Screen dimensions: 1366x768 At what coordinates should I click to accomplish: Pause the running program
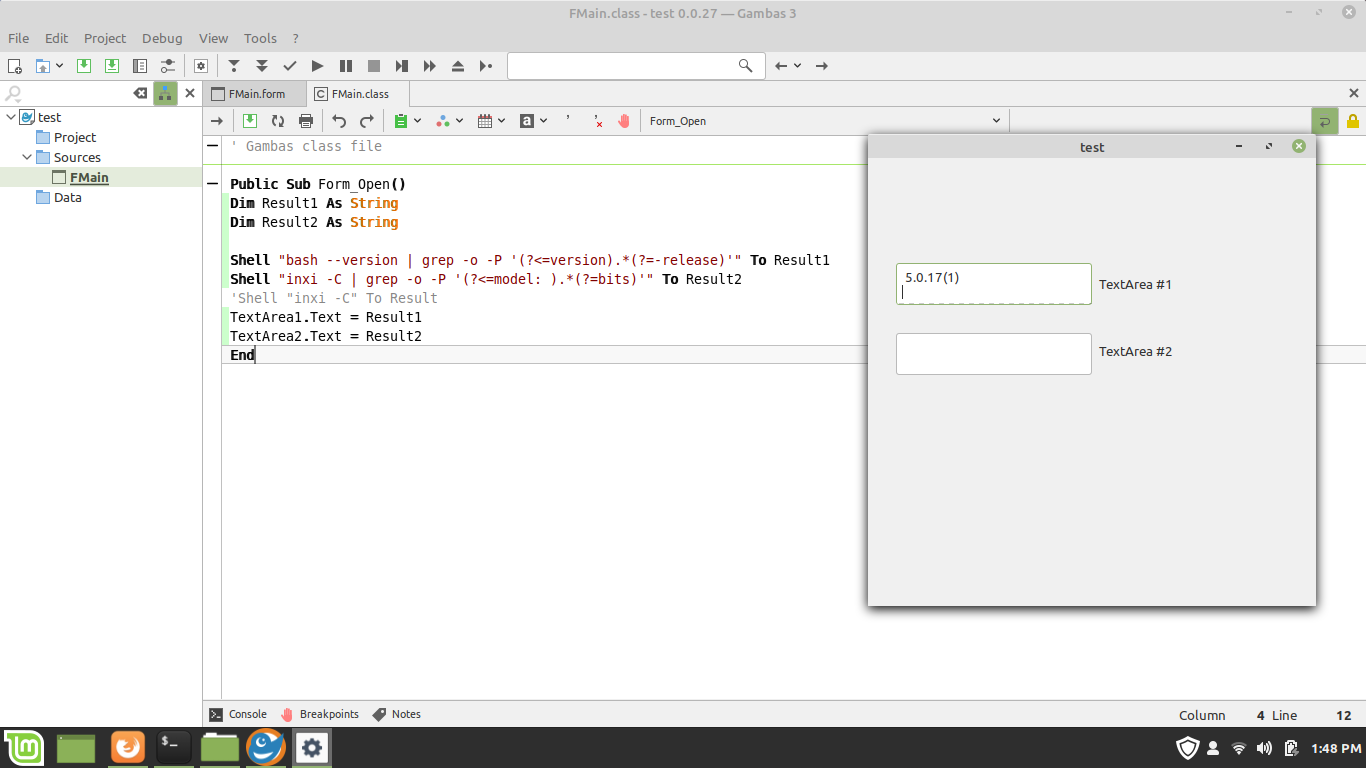click(346, 66)
